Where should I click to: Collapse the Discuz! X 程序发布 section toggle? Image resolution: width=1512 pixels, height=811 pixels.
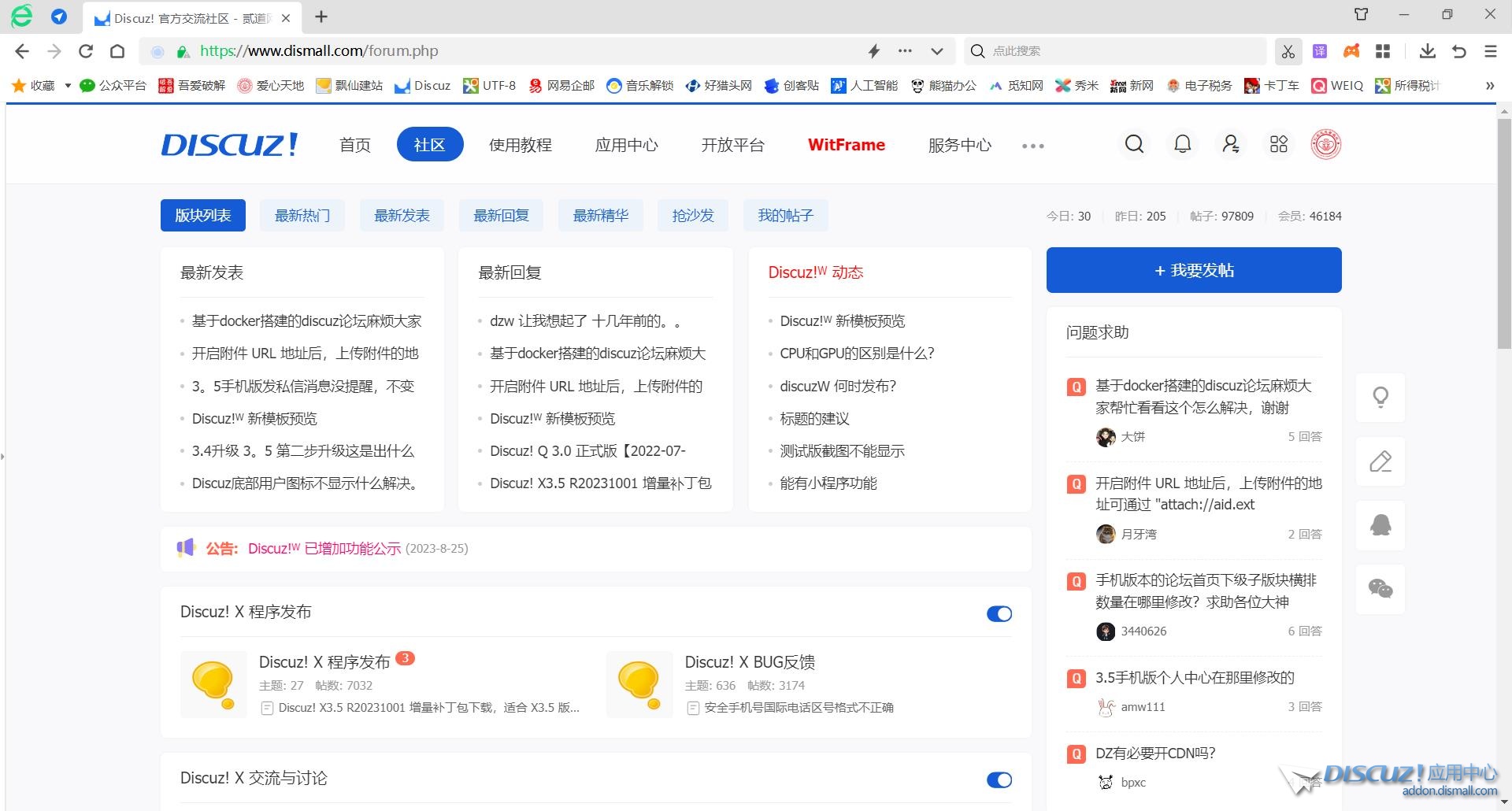pyautogui.click(x=999, y=613)
